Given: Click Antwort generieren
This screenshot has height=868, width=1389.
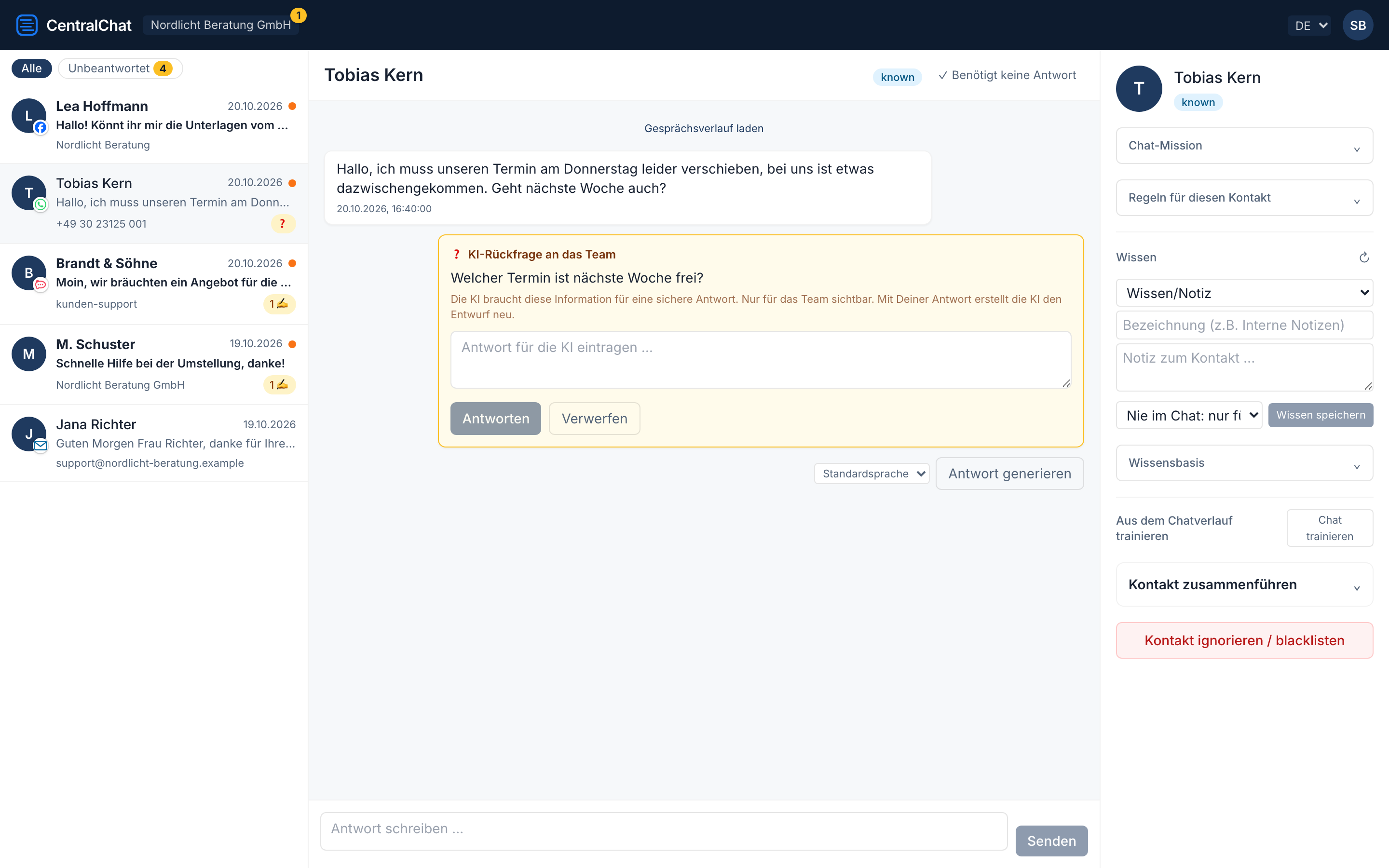Looking at the screenshot, I should pyautogui.click(x=1009, y=474).
